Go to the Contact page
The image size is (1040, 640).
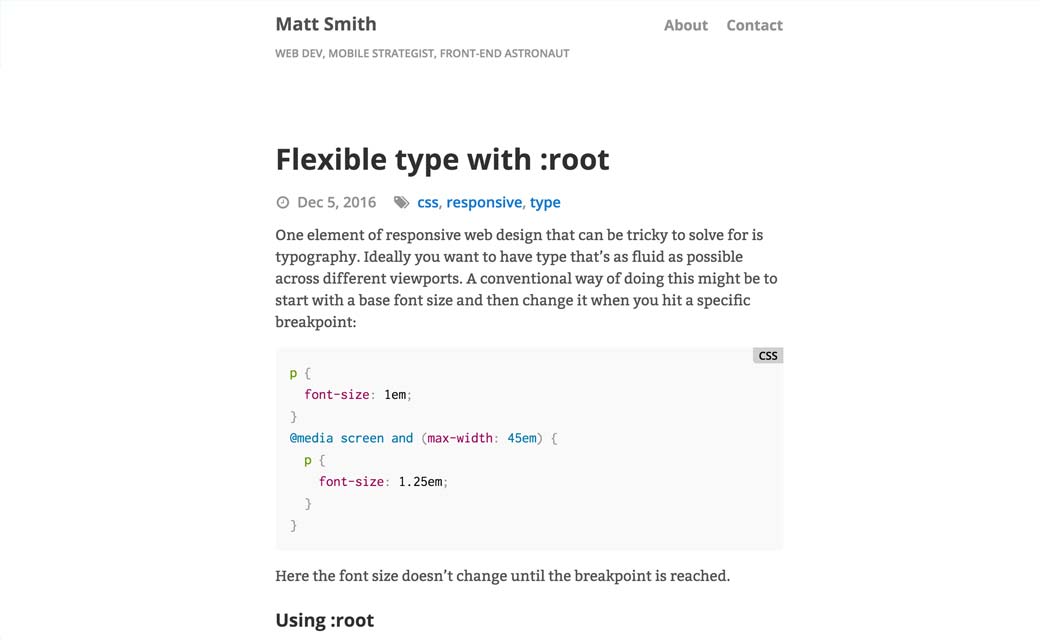[x=754, y=25]
